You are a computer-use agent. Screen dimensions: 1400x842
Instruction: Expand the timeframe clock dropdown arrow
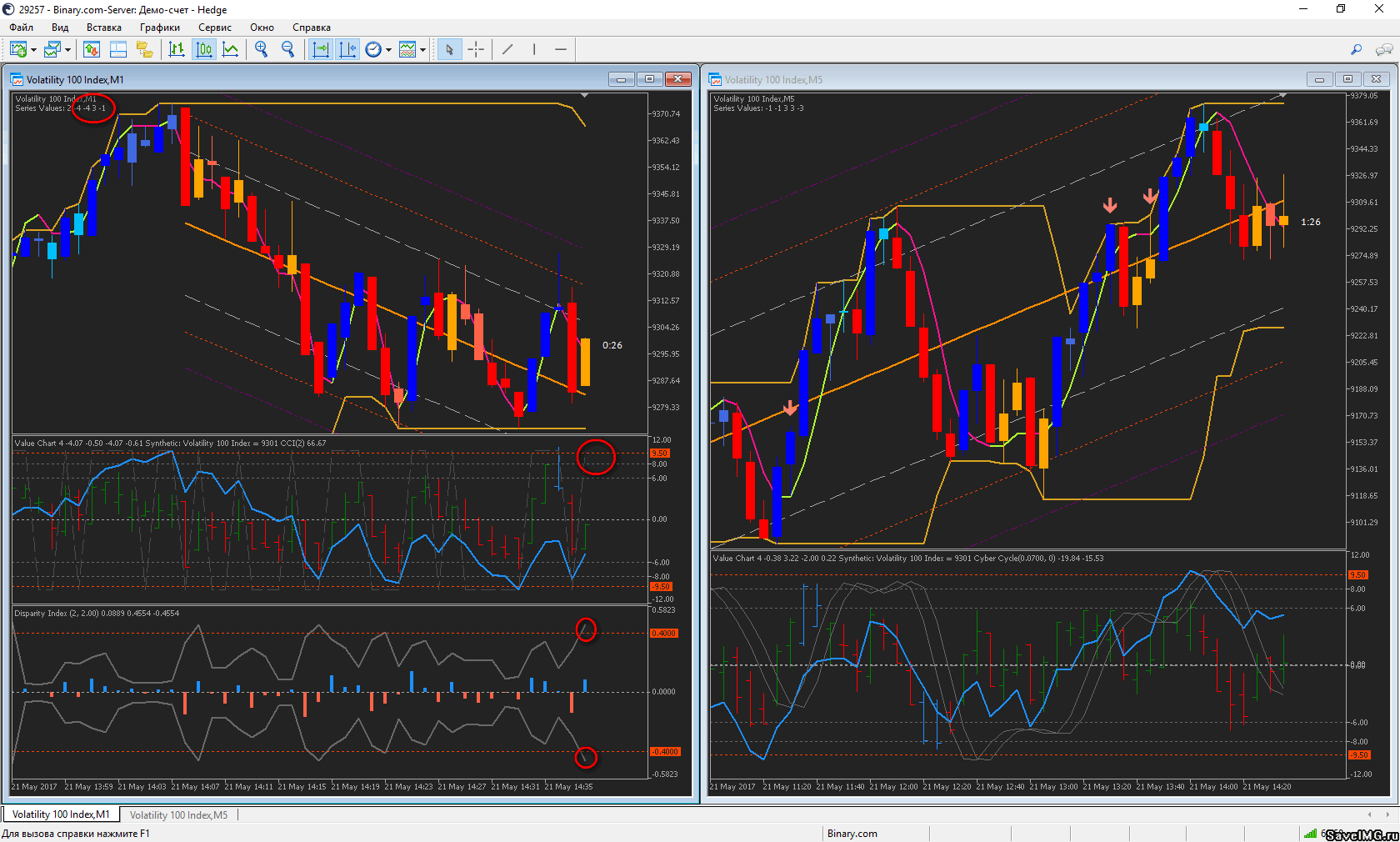point(388,50)
